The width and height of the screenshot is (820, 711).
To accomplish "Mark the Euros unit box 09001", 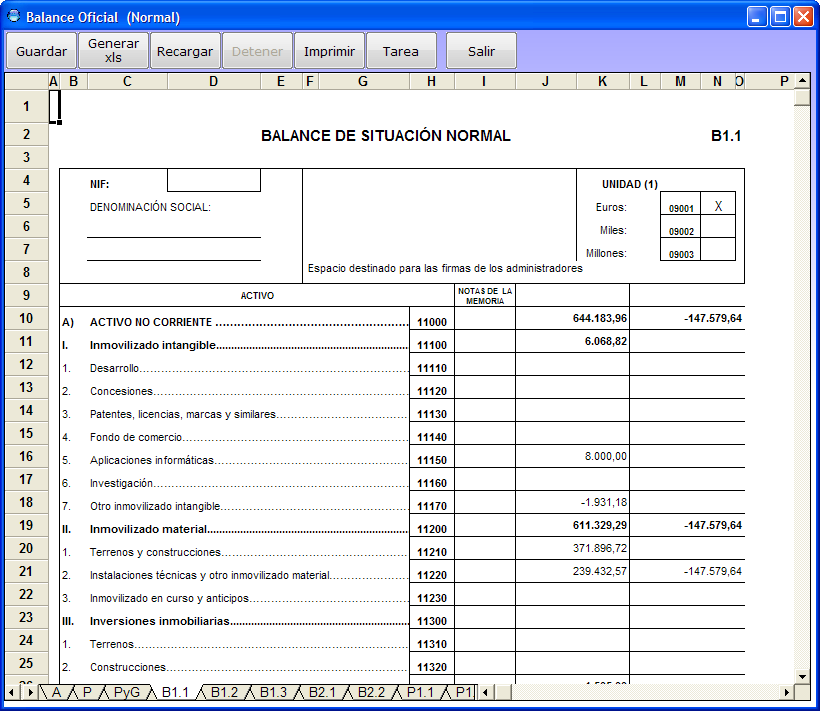I will pyautogui.click(x=718, y=203).
